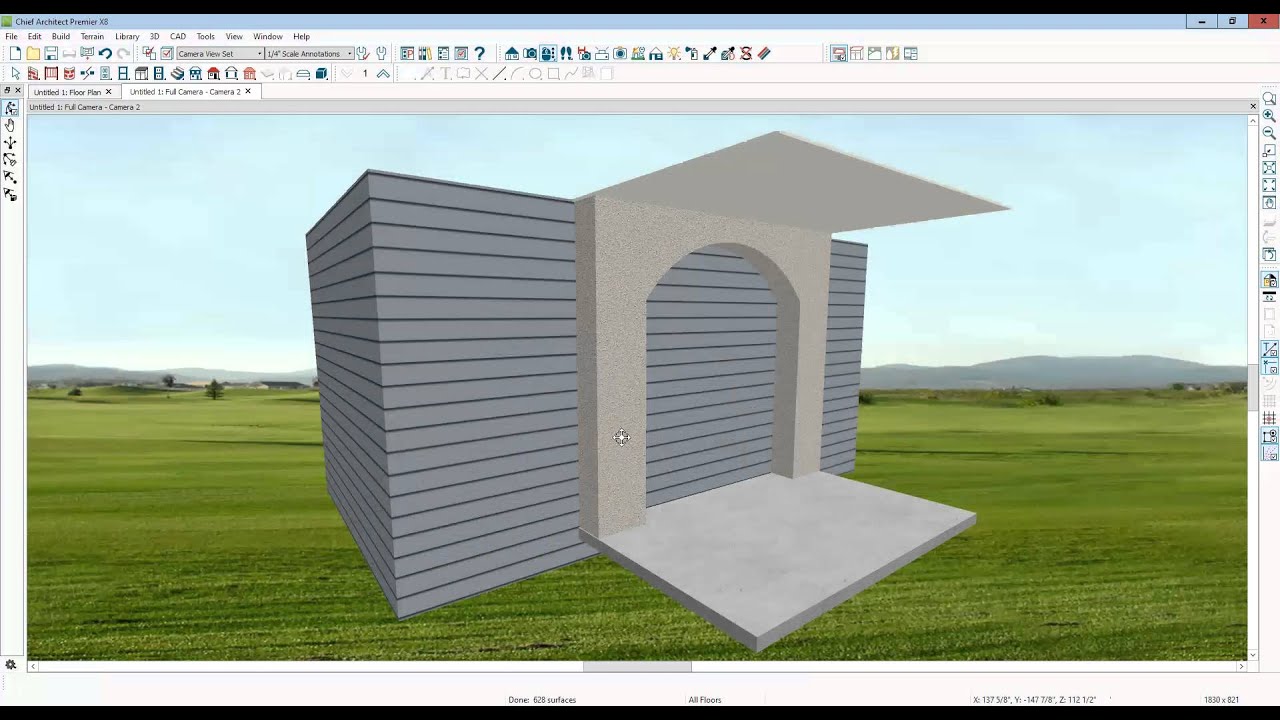Select the spray can Material Painter icon
1280x720 pixels.
pos(692,53)
